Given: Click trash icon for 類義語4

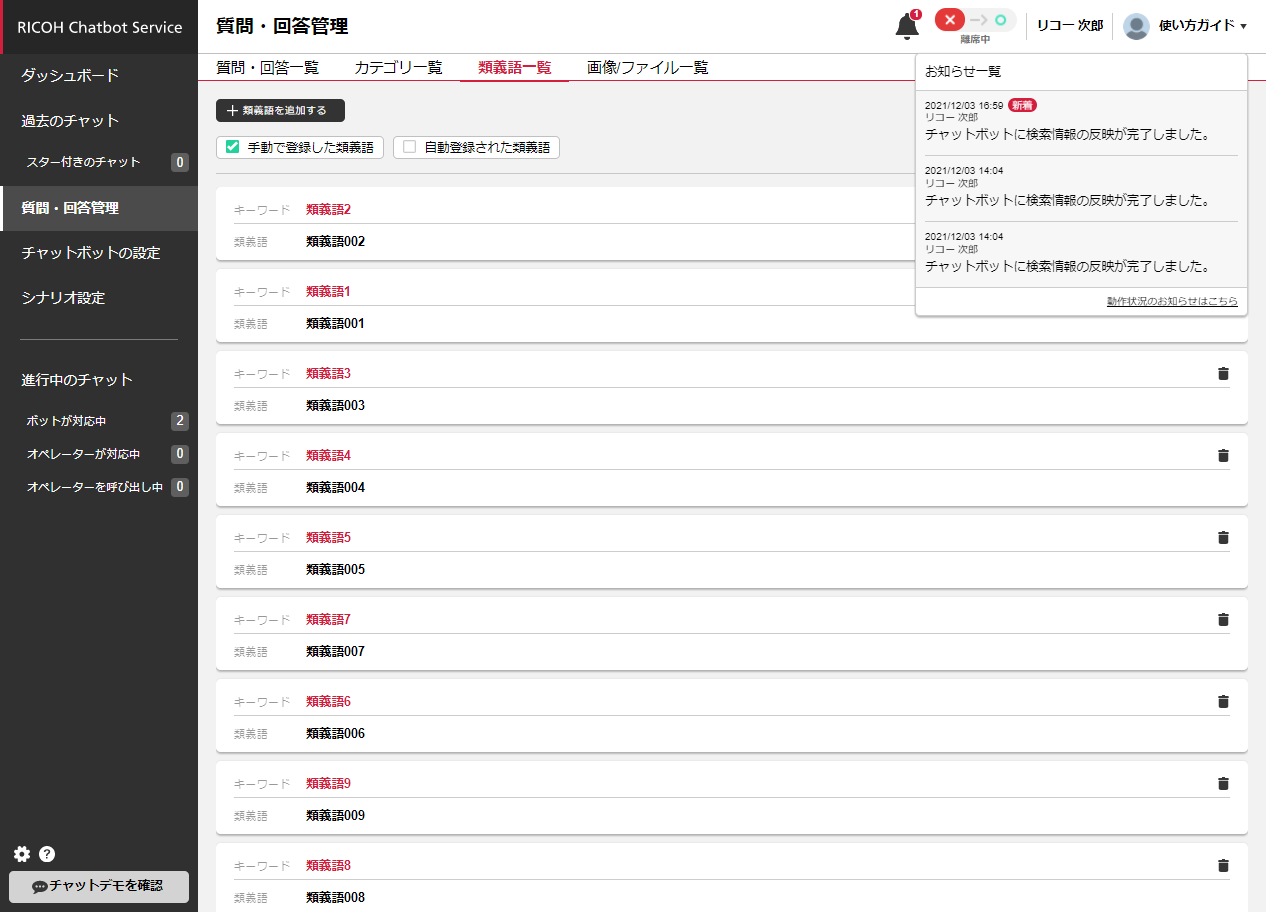Looking at the screenshot, I should (x=1222, y=456).
